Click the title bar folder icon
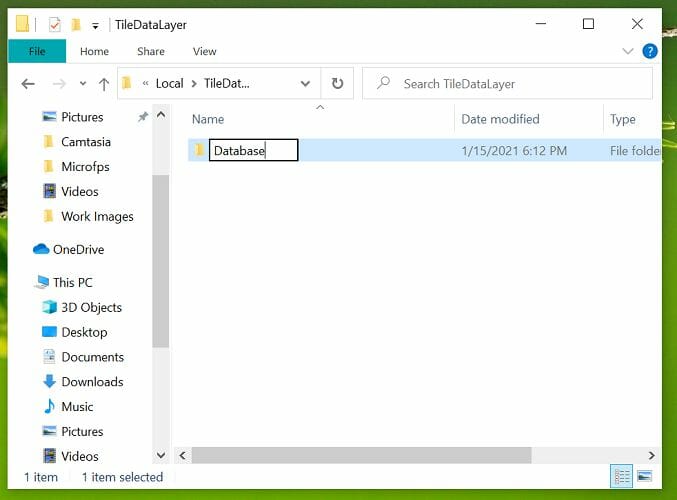 22,24
